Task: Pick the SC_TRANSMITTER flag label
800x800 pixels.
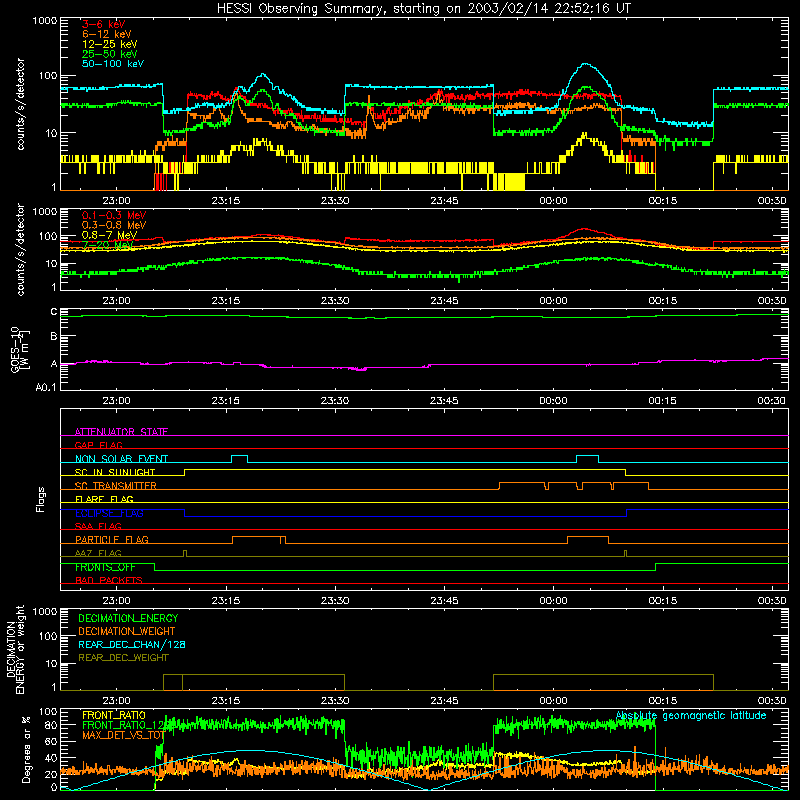Action: tap(115, 486)
